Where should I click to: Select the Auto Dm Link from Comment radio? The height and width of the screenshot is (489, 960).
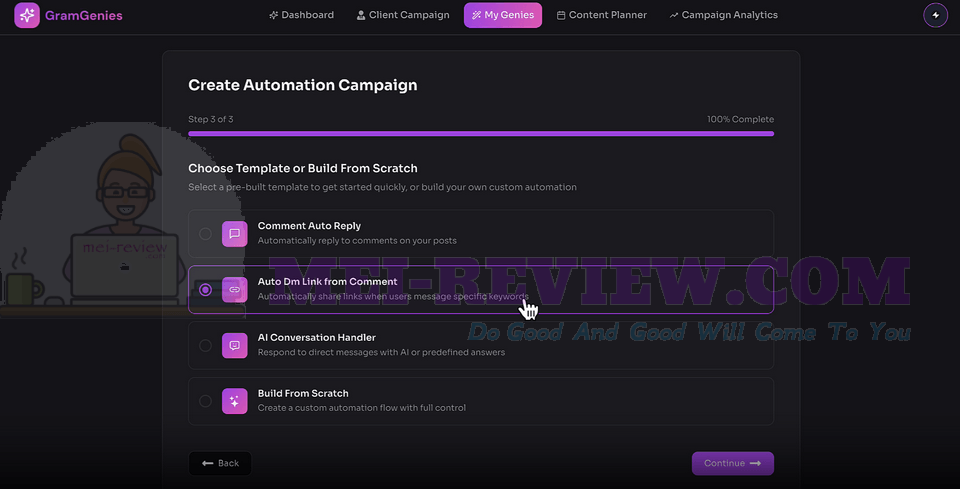205,289
